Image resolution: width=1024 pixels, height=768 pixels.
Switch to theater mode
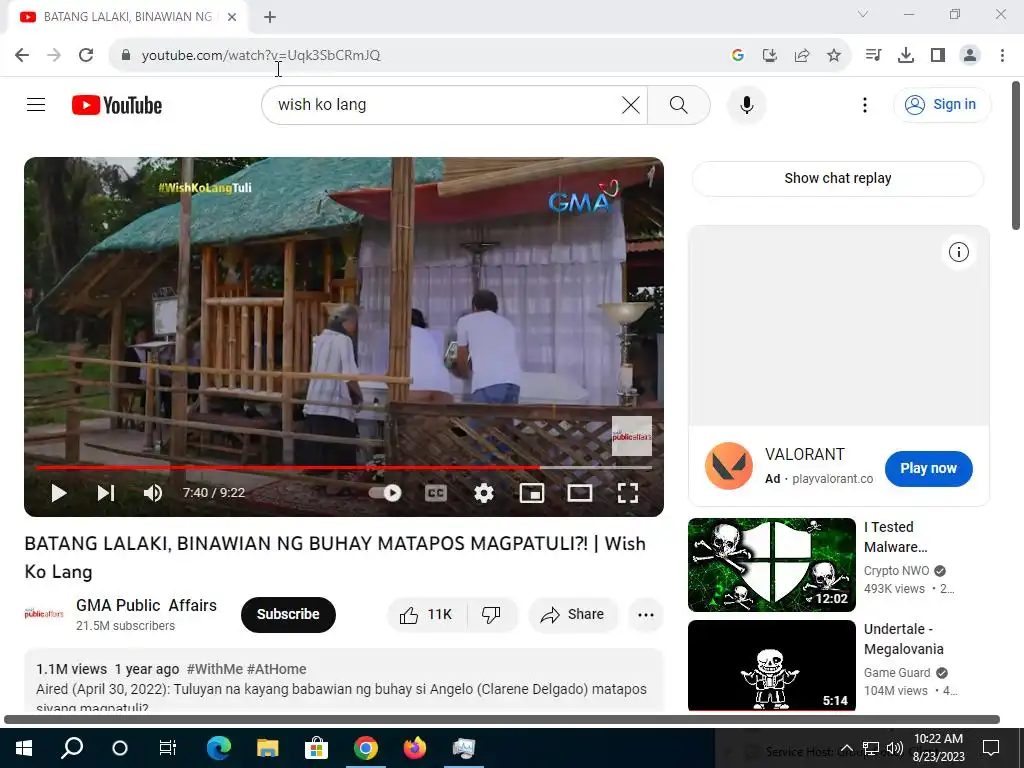579,492
